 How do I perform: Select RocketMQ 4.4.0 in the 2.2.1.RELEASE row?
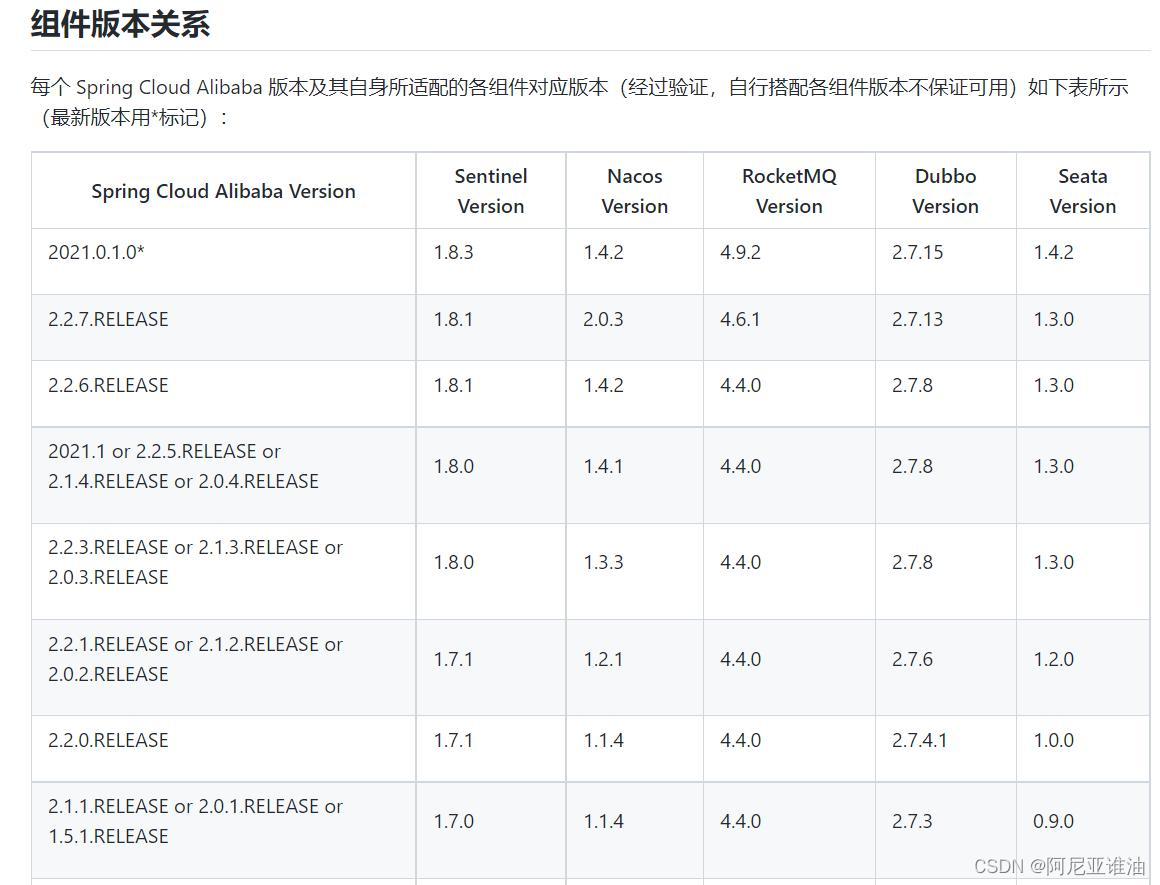(x=740, y=659)
